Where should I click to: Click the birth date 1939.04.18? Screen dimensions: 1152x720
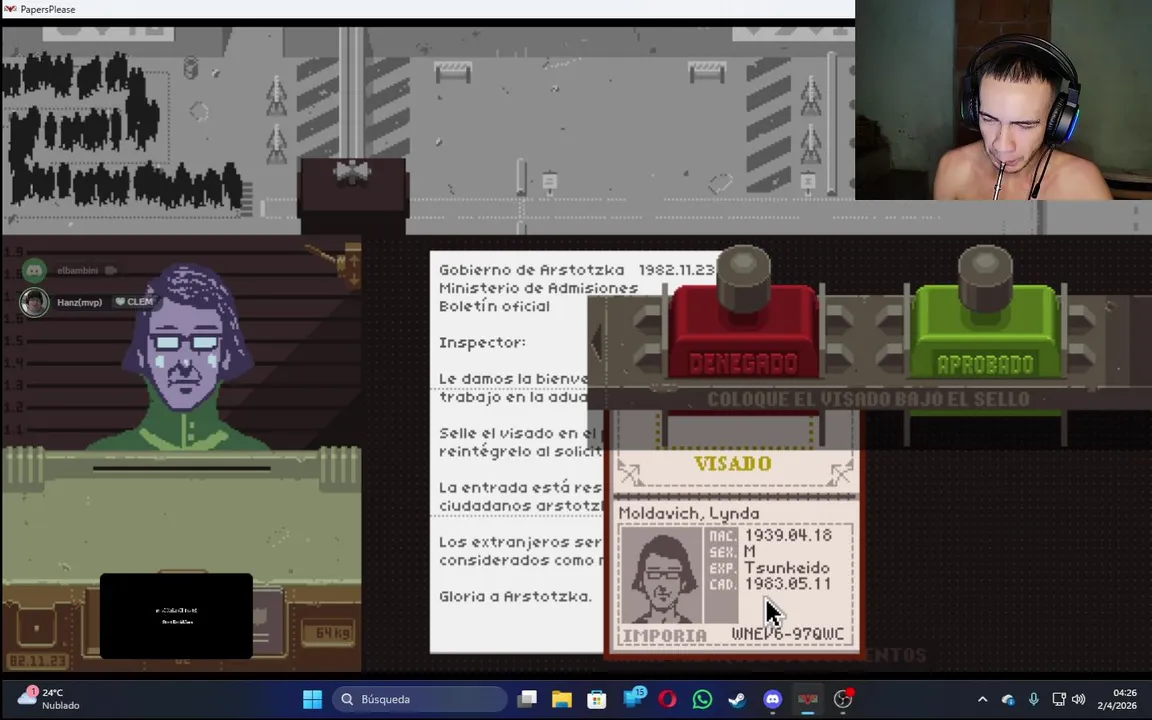click(788, 535)
